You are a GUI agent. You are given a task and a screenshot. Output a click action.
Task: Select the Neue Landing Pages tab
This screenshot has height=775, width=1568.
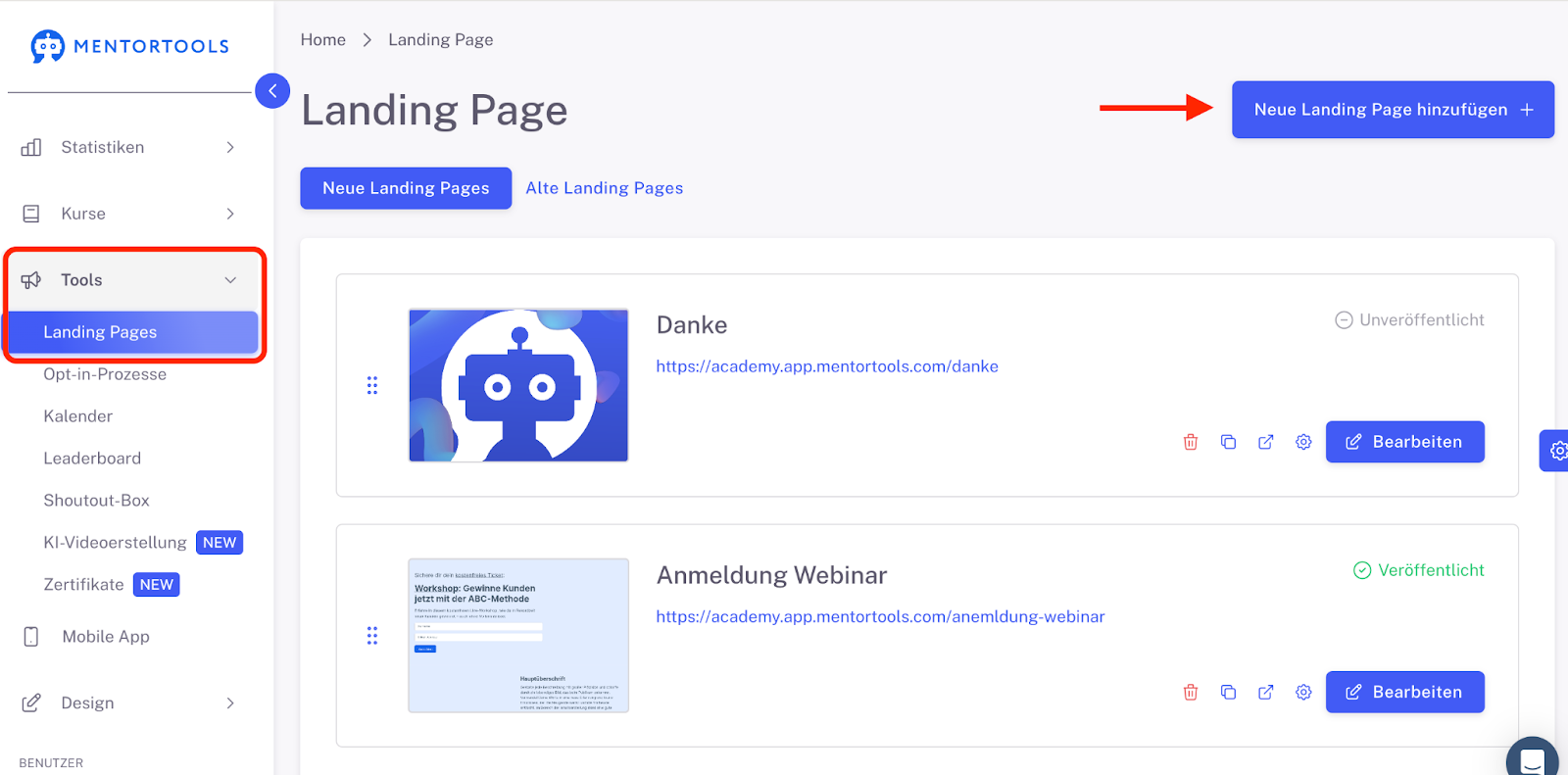point(406,188)
